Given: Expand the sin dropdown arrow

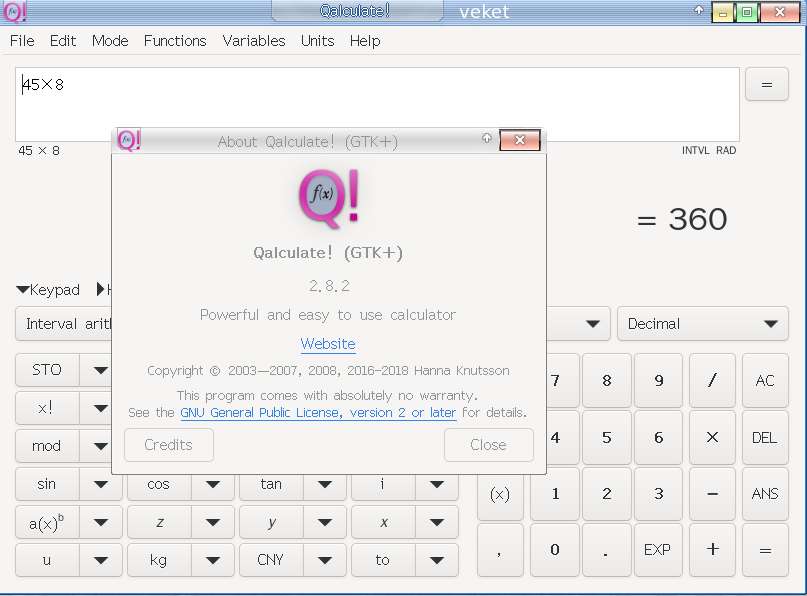Looking at the screenshot, I should tap(101, 484).
